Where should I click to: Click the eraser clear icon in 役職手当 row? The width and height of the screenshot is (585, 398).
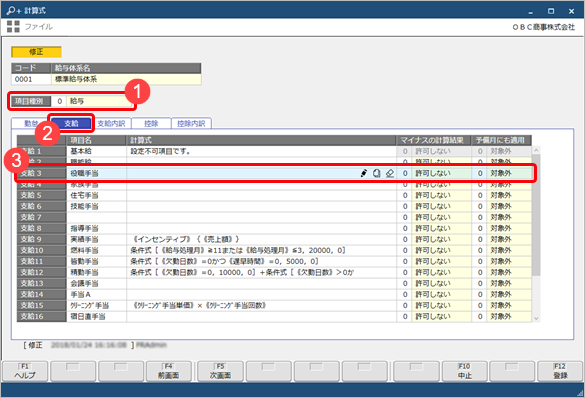pyautogui.click(x=390, y=173)
